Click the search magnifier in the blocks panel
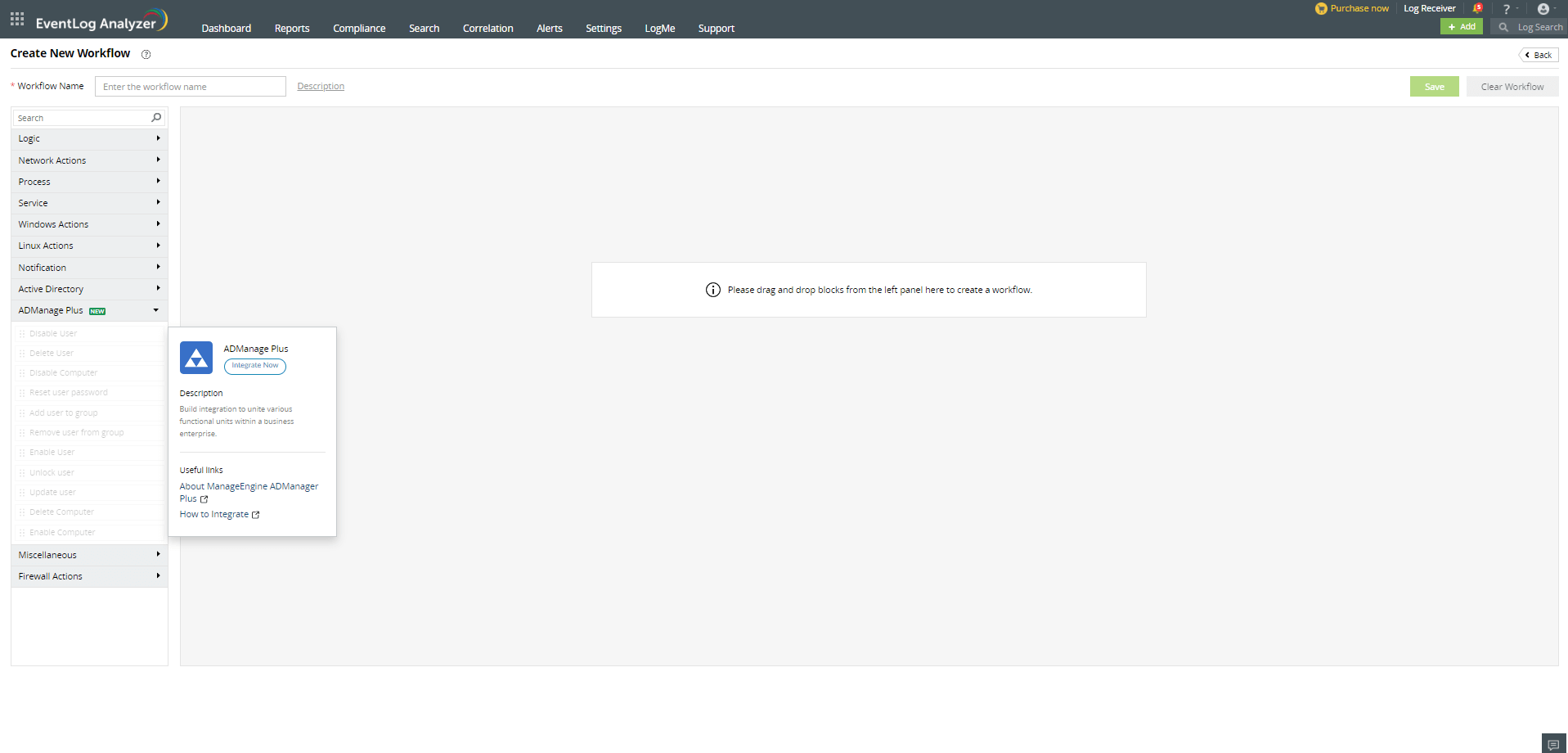The height and width of the screenshot is (753, 1568). [155, 117]
